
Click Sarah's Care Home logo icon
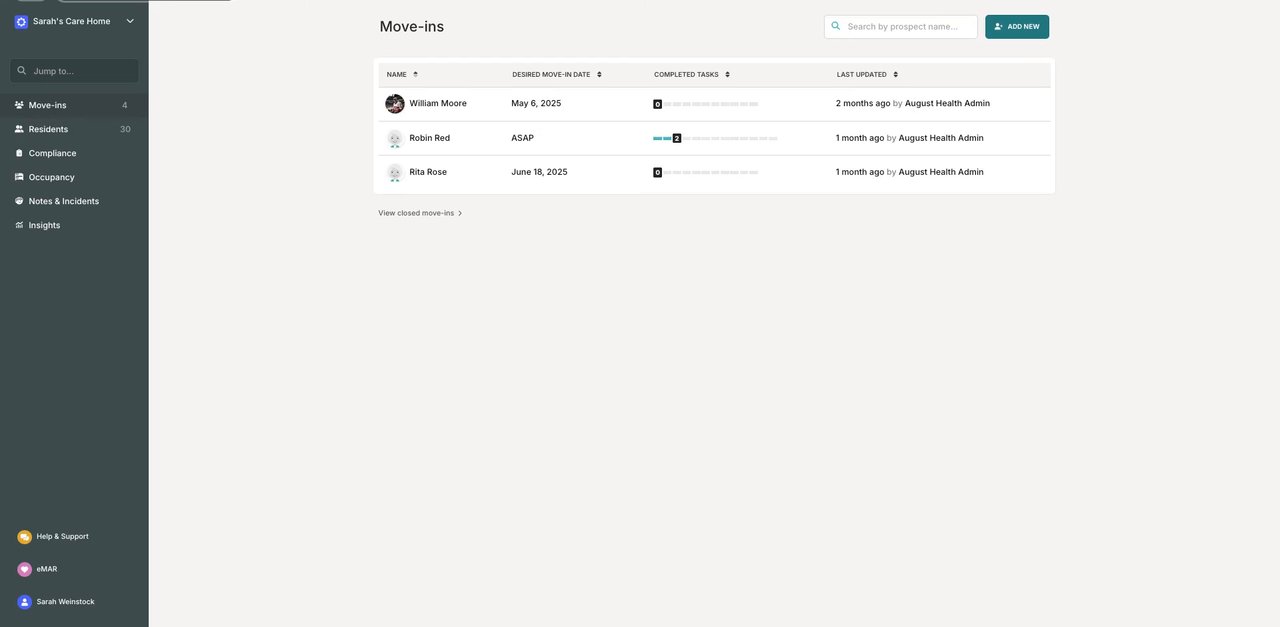[21, 21]
